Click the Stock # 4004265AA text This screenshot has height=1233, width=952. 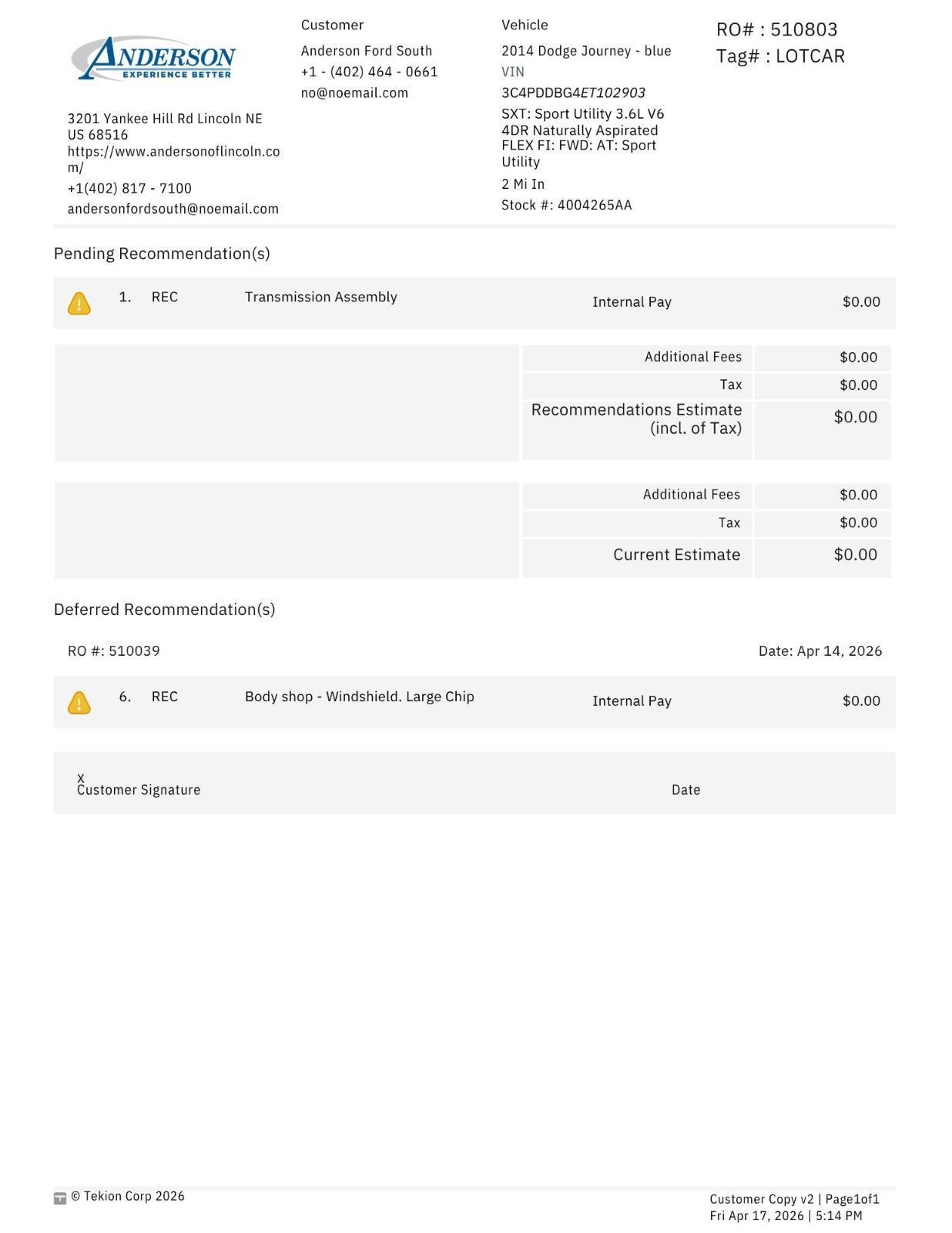(x=566, y=205)
